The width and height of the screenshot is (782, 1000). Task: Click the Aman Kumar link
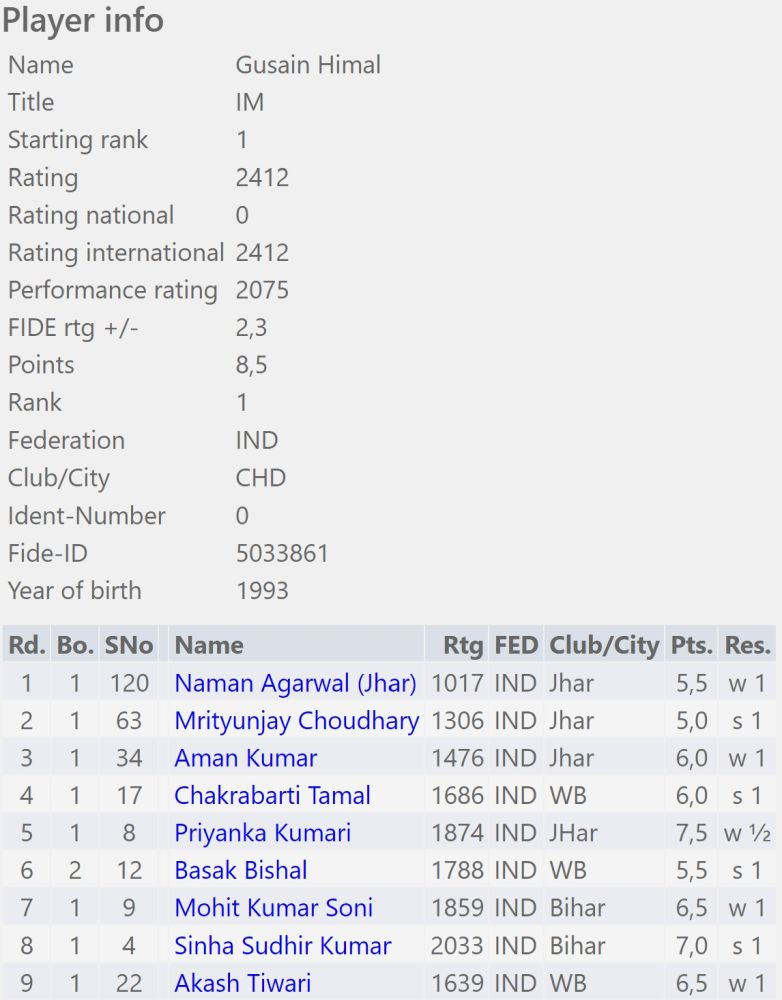[x=245, y=758]
